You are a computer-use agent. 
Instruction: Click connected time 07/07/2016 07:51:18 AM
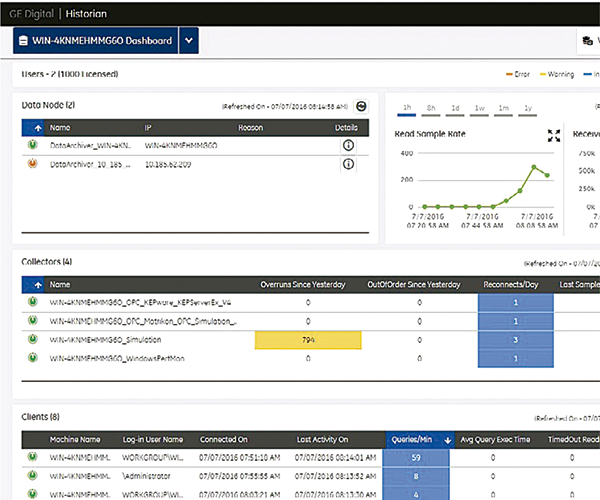coord(240,458)
